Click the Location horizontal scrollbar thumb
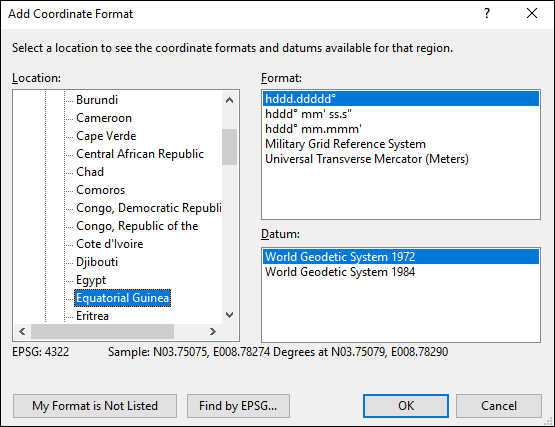This screenshot has height=427, width=555. click(x=103, y=331)
